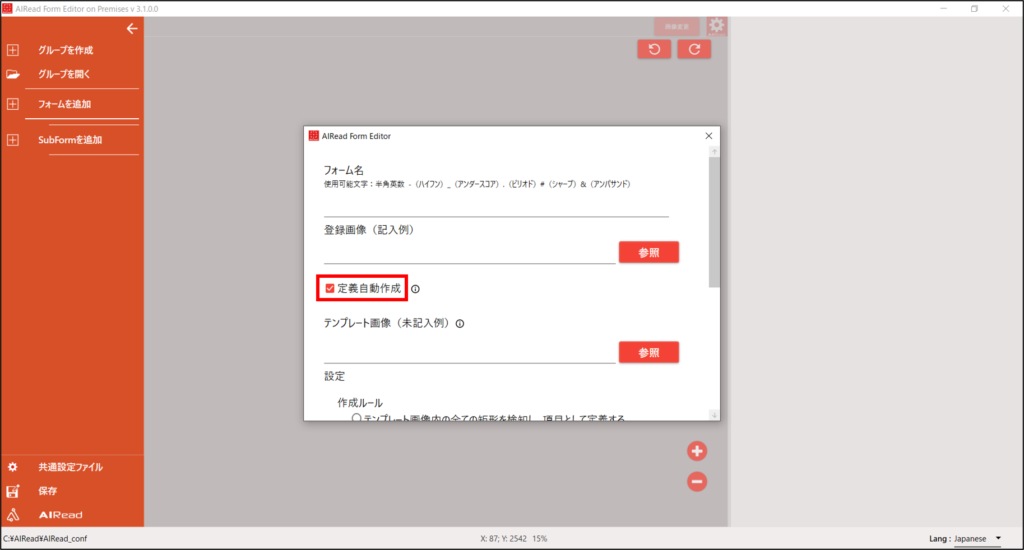Screen dimensions: 1024x550
Task: Close the AIRead Form Editor dialog
Action: [709, 136]
